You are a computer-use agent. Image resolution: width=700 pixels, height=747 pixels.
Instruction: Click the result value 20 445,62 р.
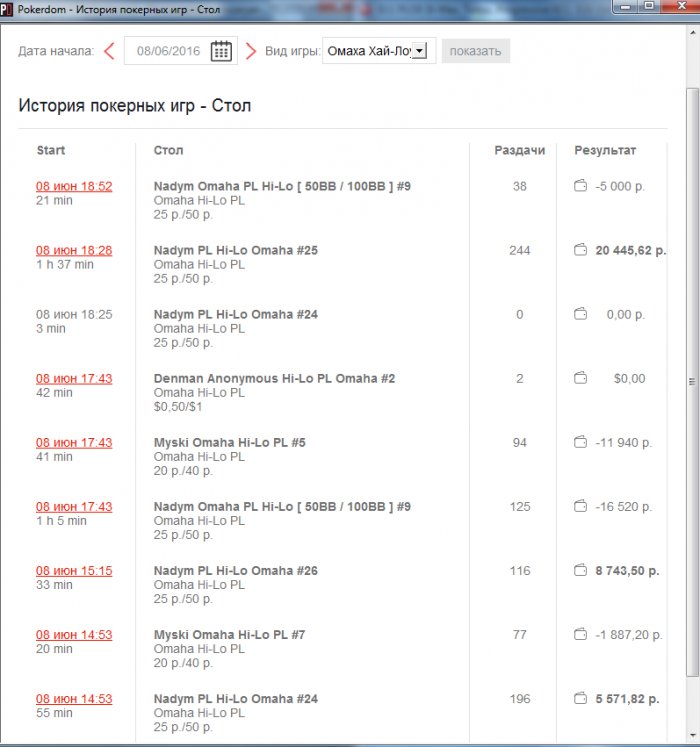point(630,250)
